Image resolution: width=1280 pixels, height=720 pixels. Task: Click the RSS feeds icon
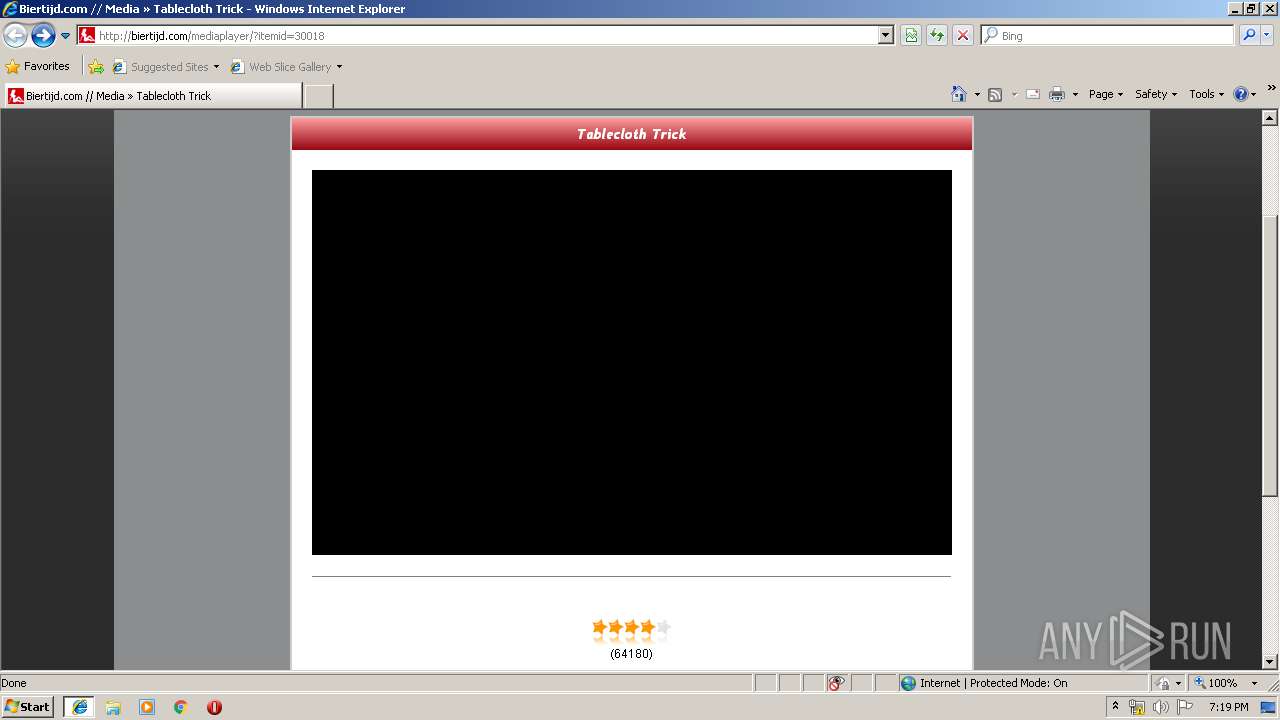pyautogui.click(x=995, y=94)
